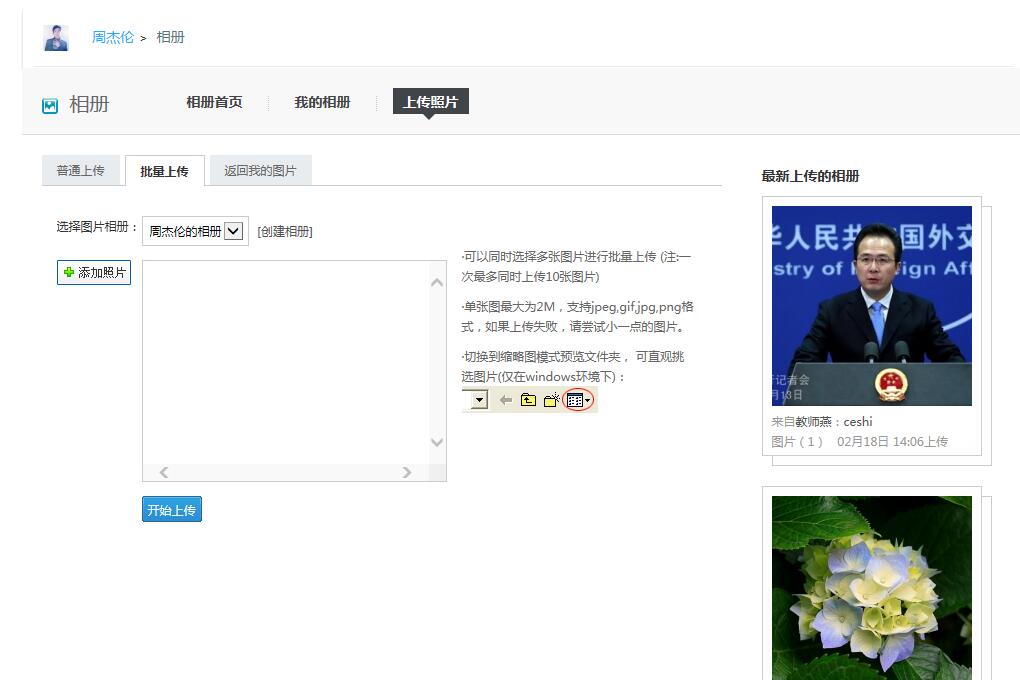The image size is (1020, 680).
Task: Switch to 普通上传 tab
Action: pos(81,170)
